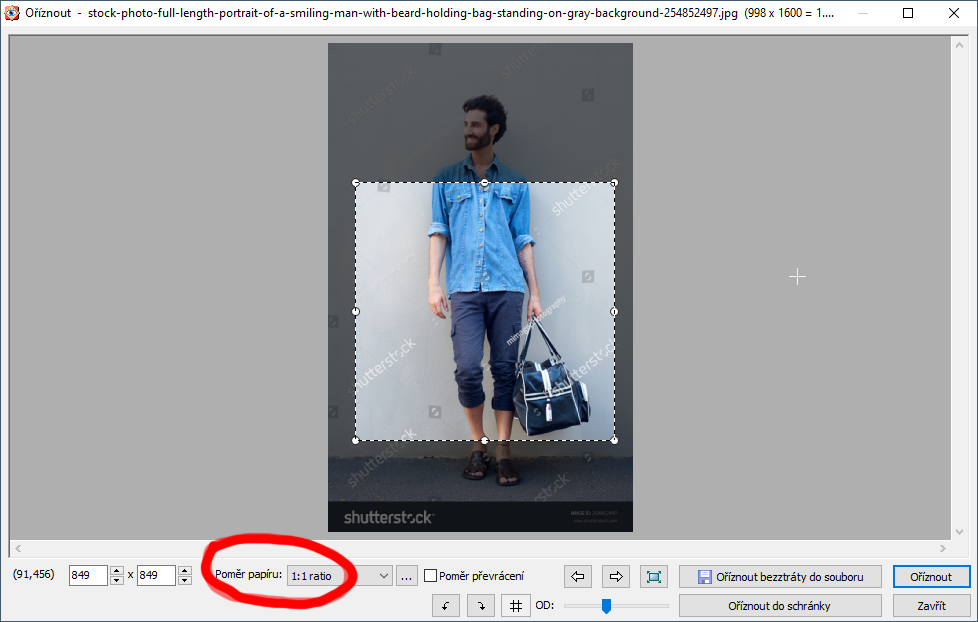Toggle the grid overlay icon
978x622 pixels.
515,605
